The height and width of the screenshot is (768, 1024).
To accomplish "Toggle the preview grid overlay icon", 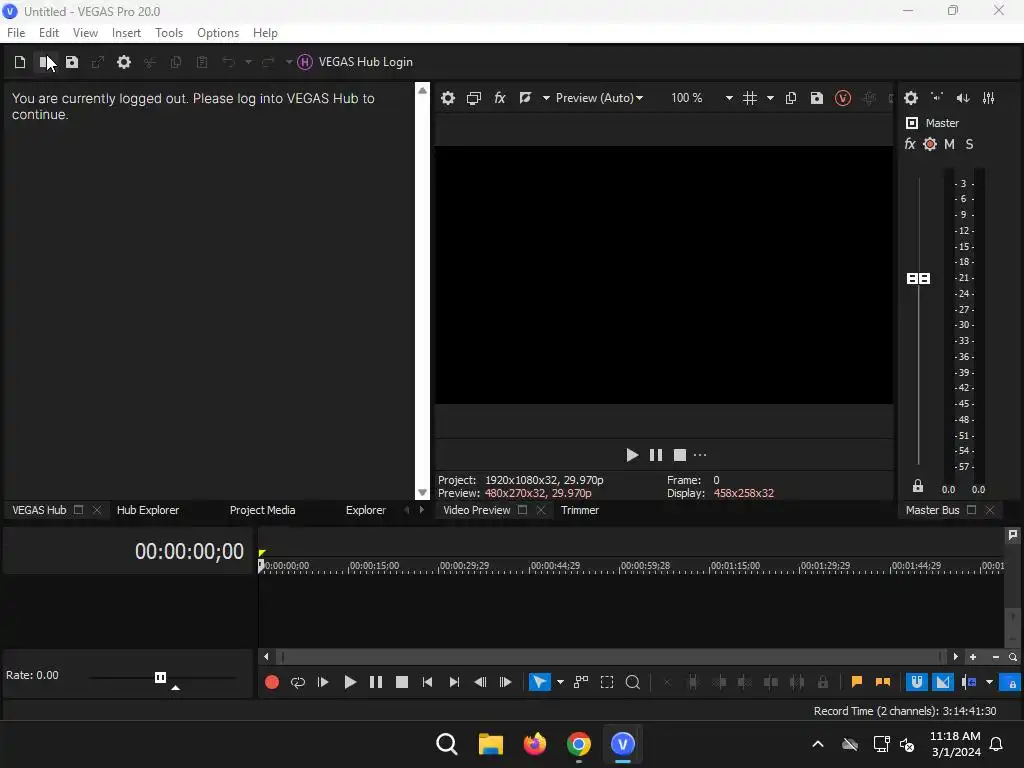I will 750,98.
